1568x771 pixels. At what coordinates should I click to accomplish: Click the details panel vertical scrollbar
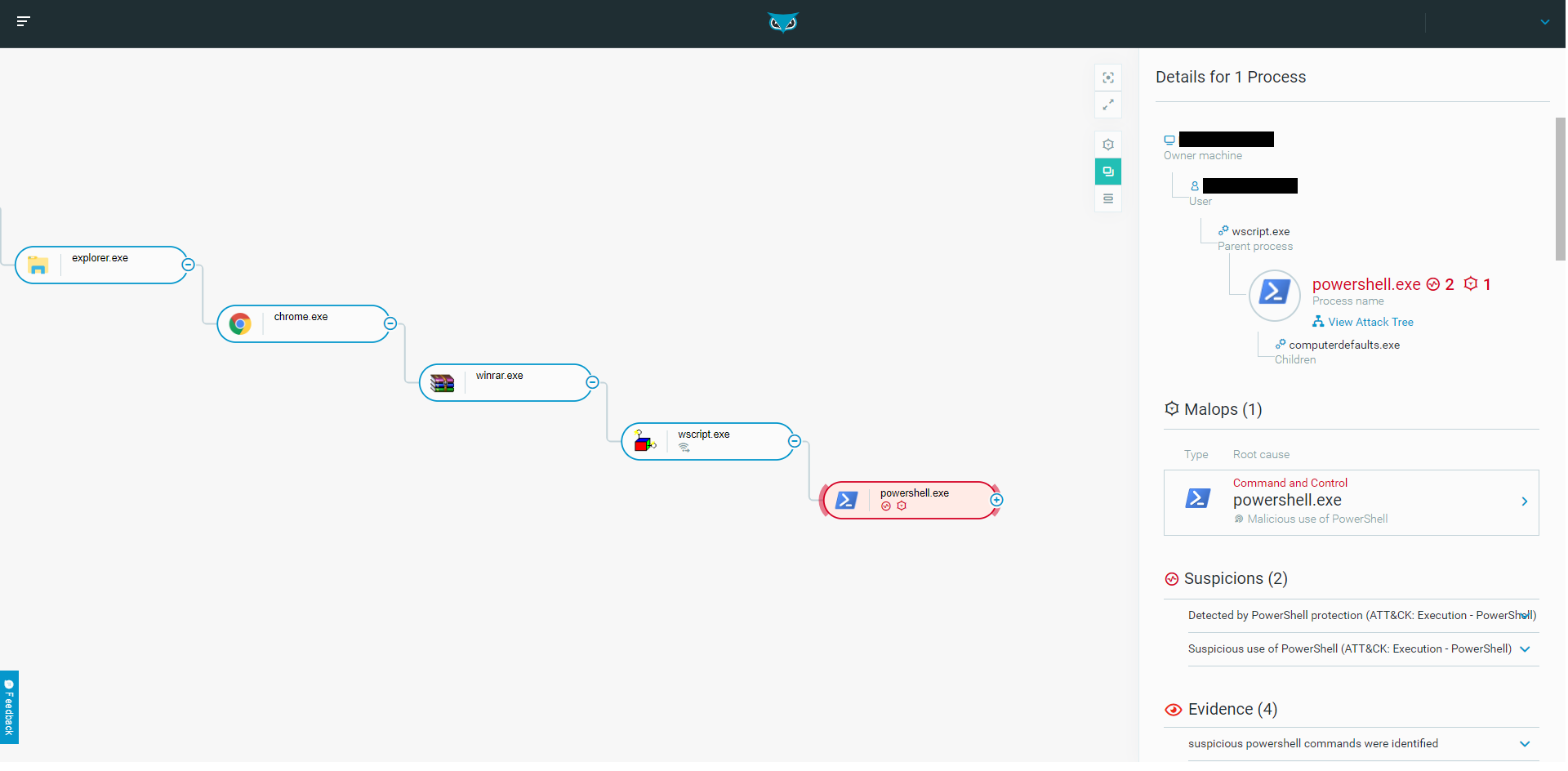1560,189
